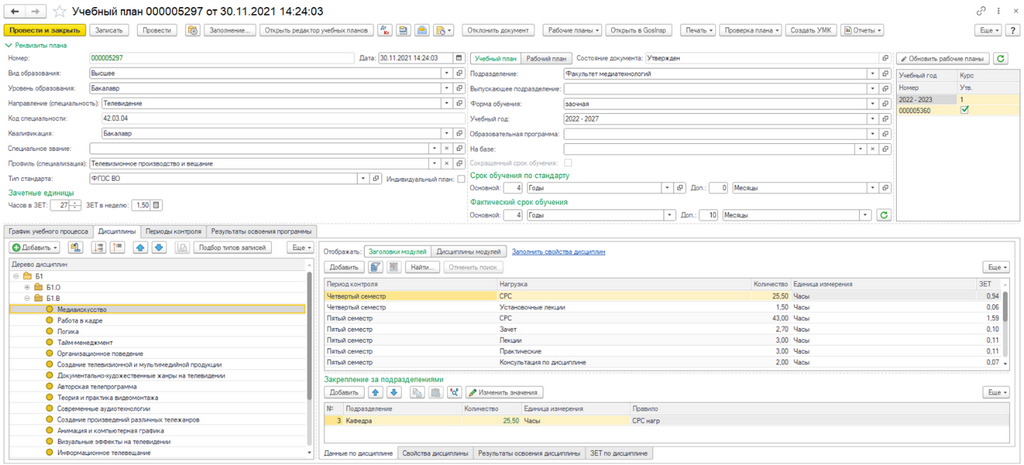Open the Учебный год dropdown
This screenshot has width=1024, height=465.
(873, 119)
